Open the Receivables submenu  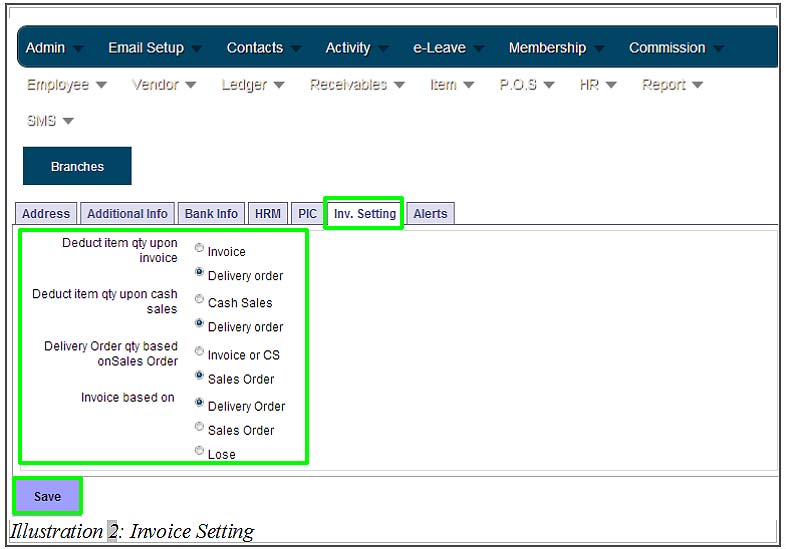(357, 85)
